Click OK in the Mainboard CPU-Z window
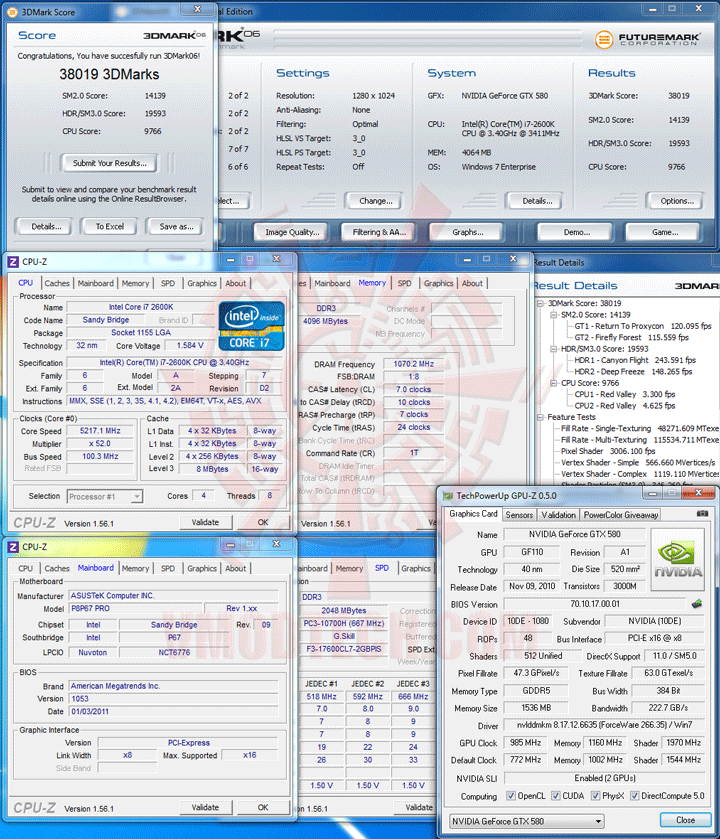The width and height of the screenshot is (720, 839). (x=263, y=807)
